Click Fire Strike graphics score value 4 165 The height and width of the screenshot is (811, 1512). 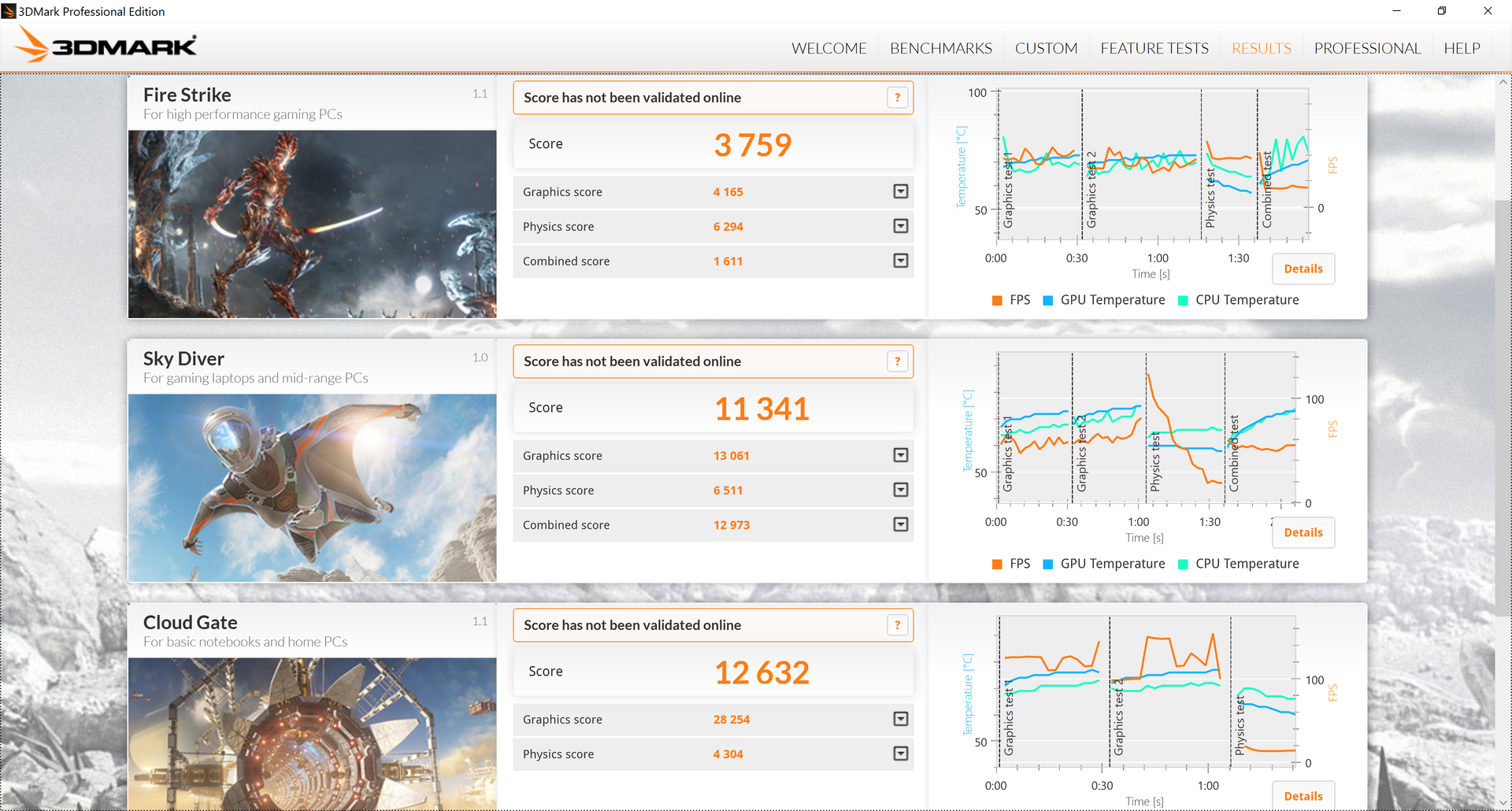pos(728,192)
